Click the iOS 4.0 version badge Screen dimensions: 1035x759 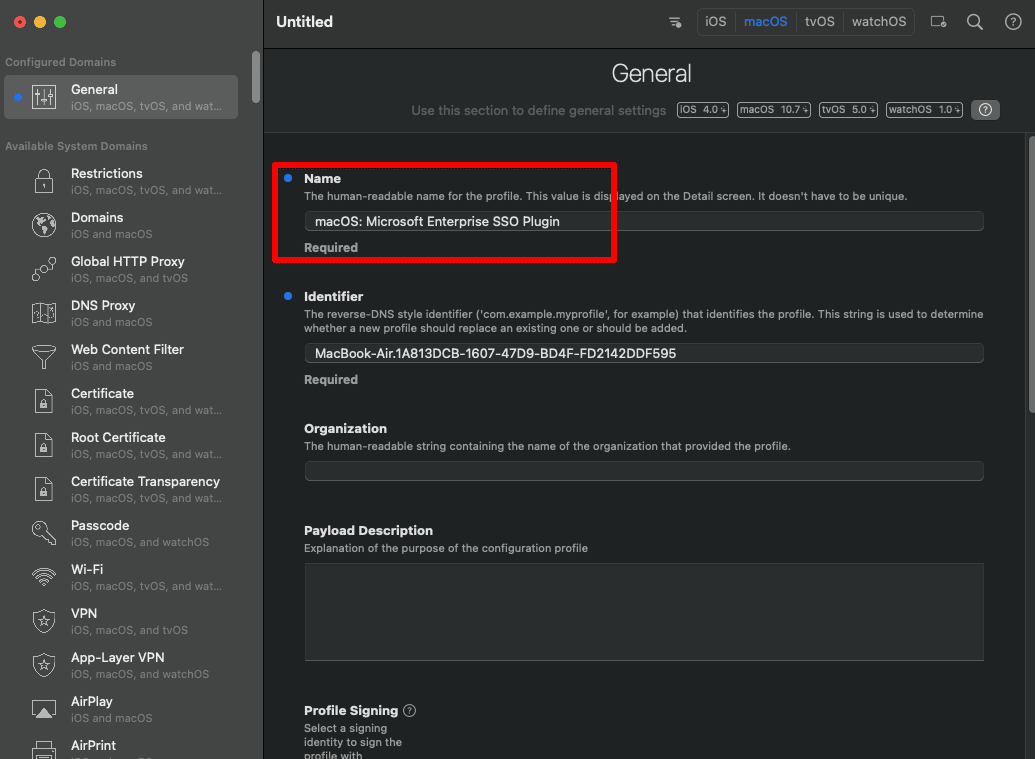pos(703,110)
